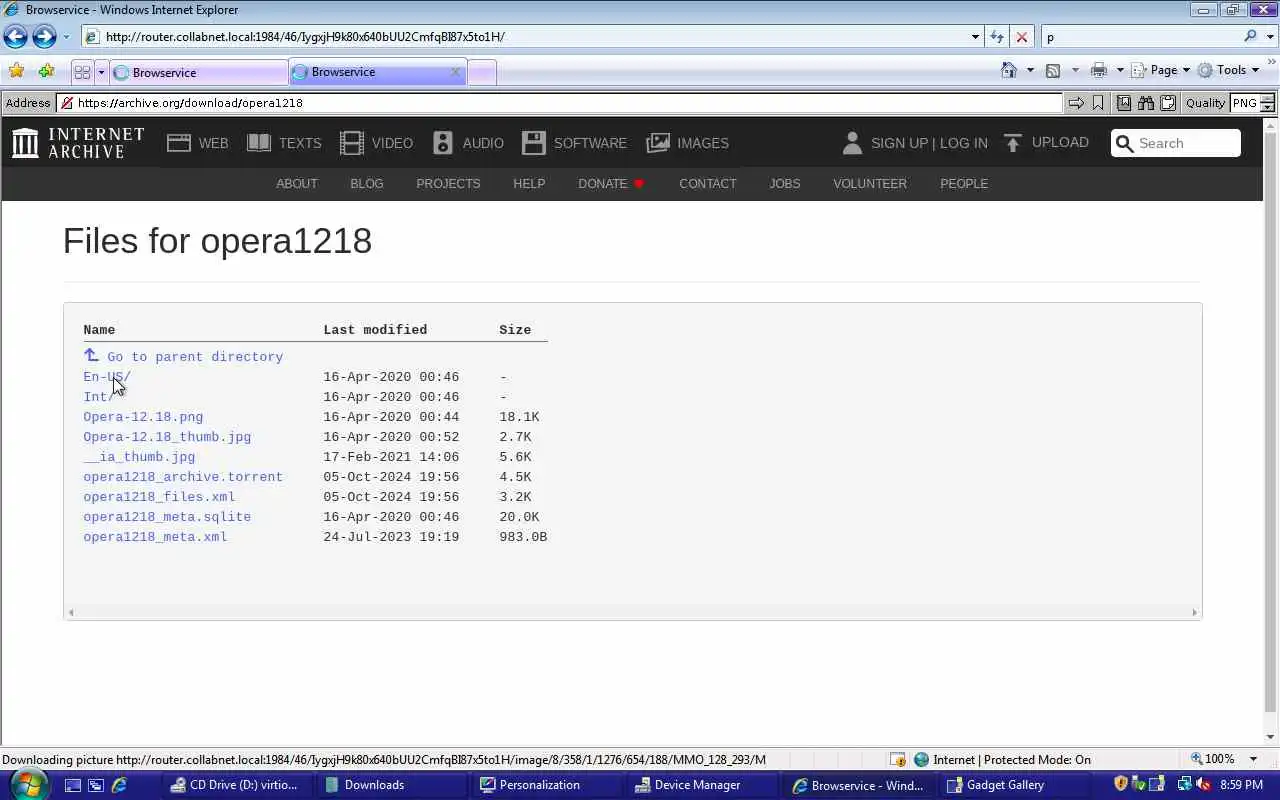Click the IE Forward arrow button

click(x=44, y=37)
